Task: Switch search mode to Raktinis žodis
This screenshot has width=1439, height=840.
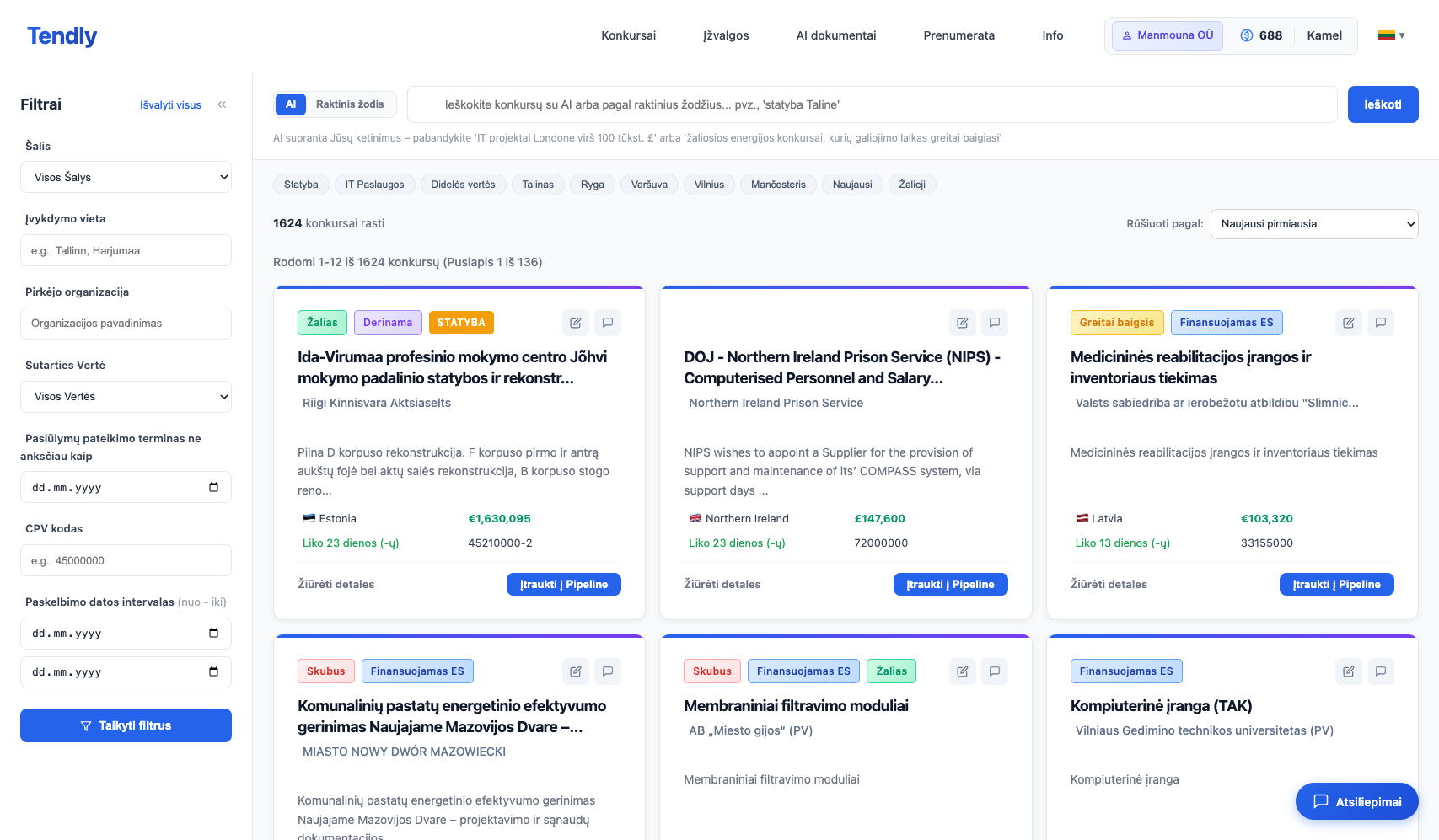Action: [349, 104]
